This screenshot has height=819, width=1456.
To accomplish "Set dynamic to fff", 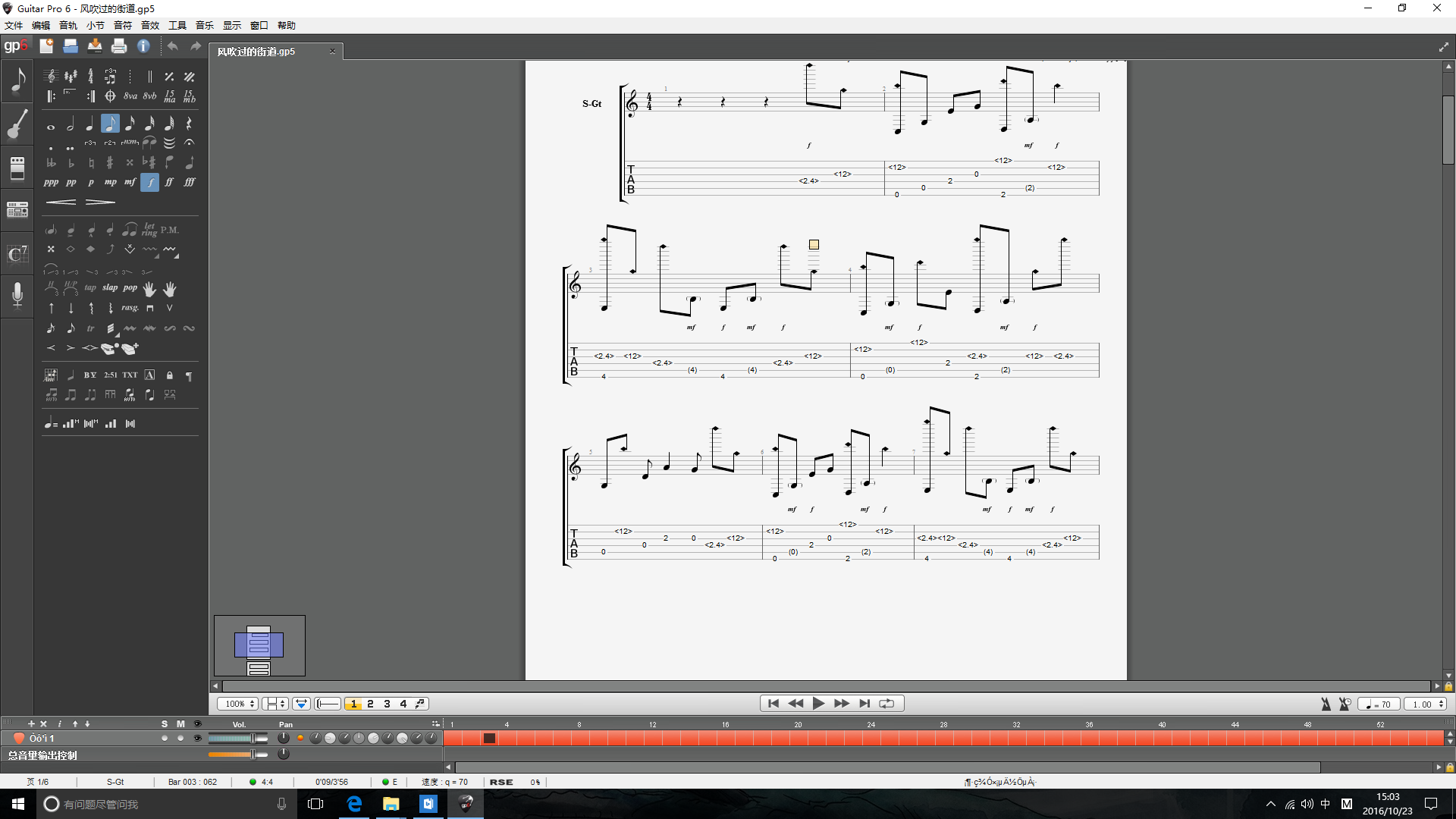I will tap(190, 182).
